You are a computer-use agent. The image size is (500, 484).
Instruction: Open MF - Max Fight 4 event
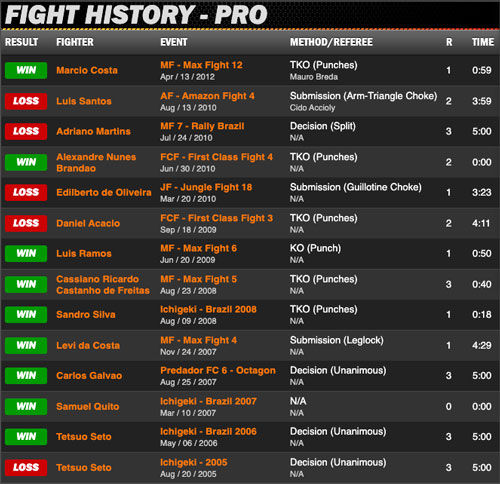[x=199, y=340]
